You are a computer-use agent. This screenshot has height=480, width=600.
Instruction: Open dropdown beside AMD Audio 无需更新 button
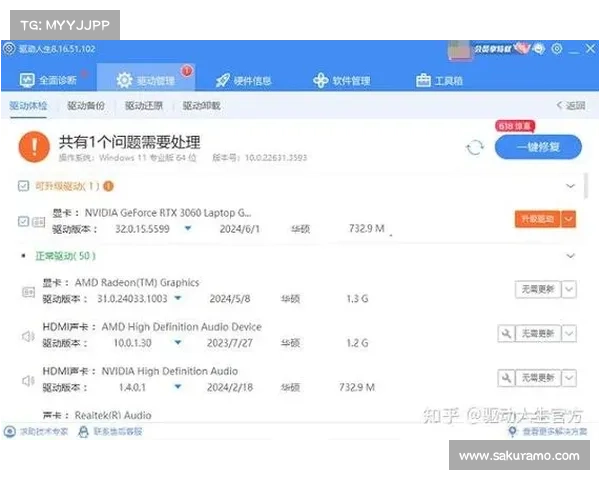click(569, 333)
